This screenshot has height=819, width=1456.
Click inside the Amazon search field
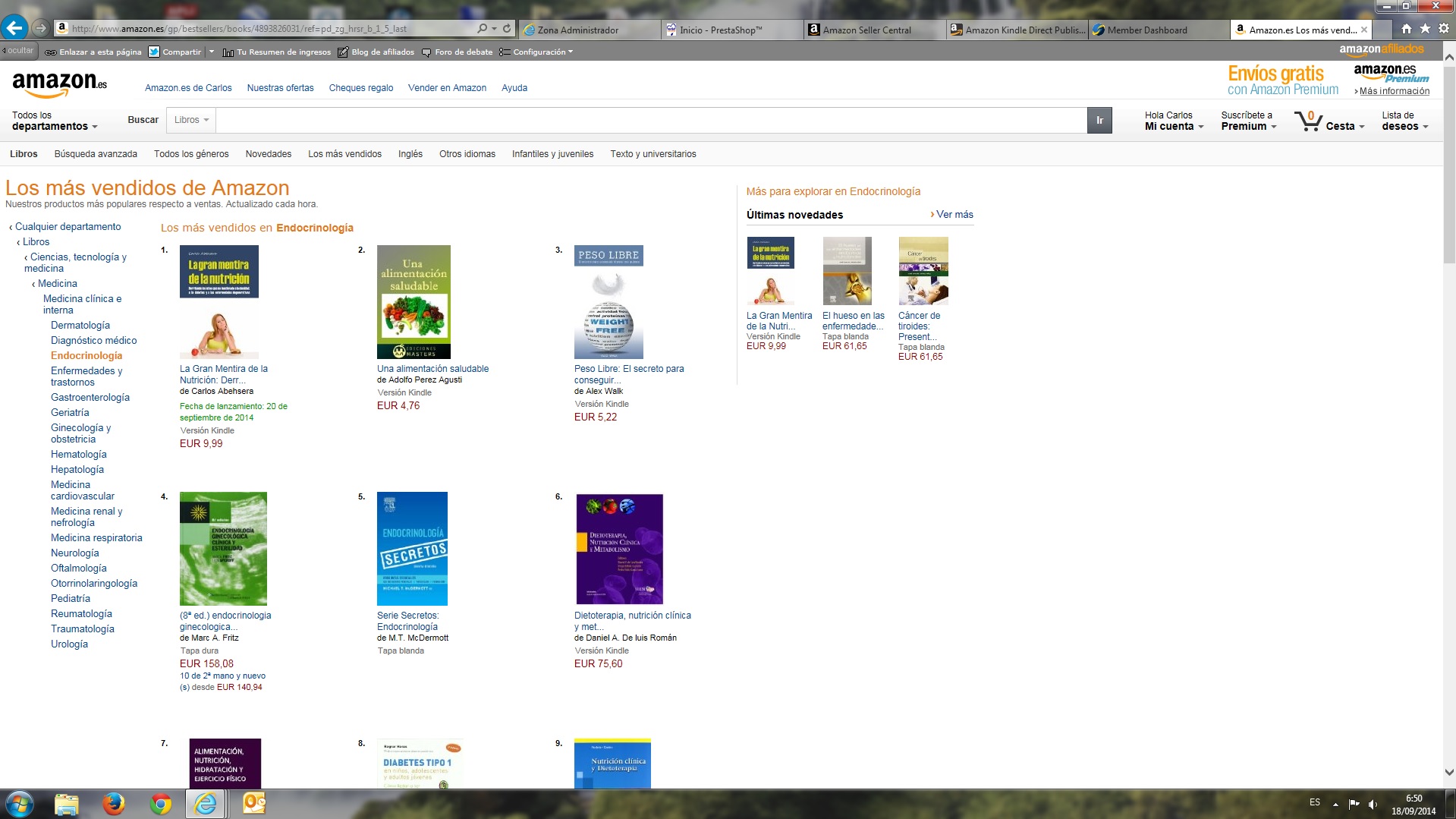click(651, 120)
